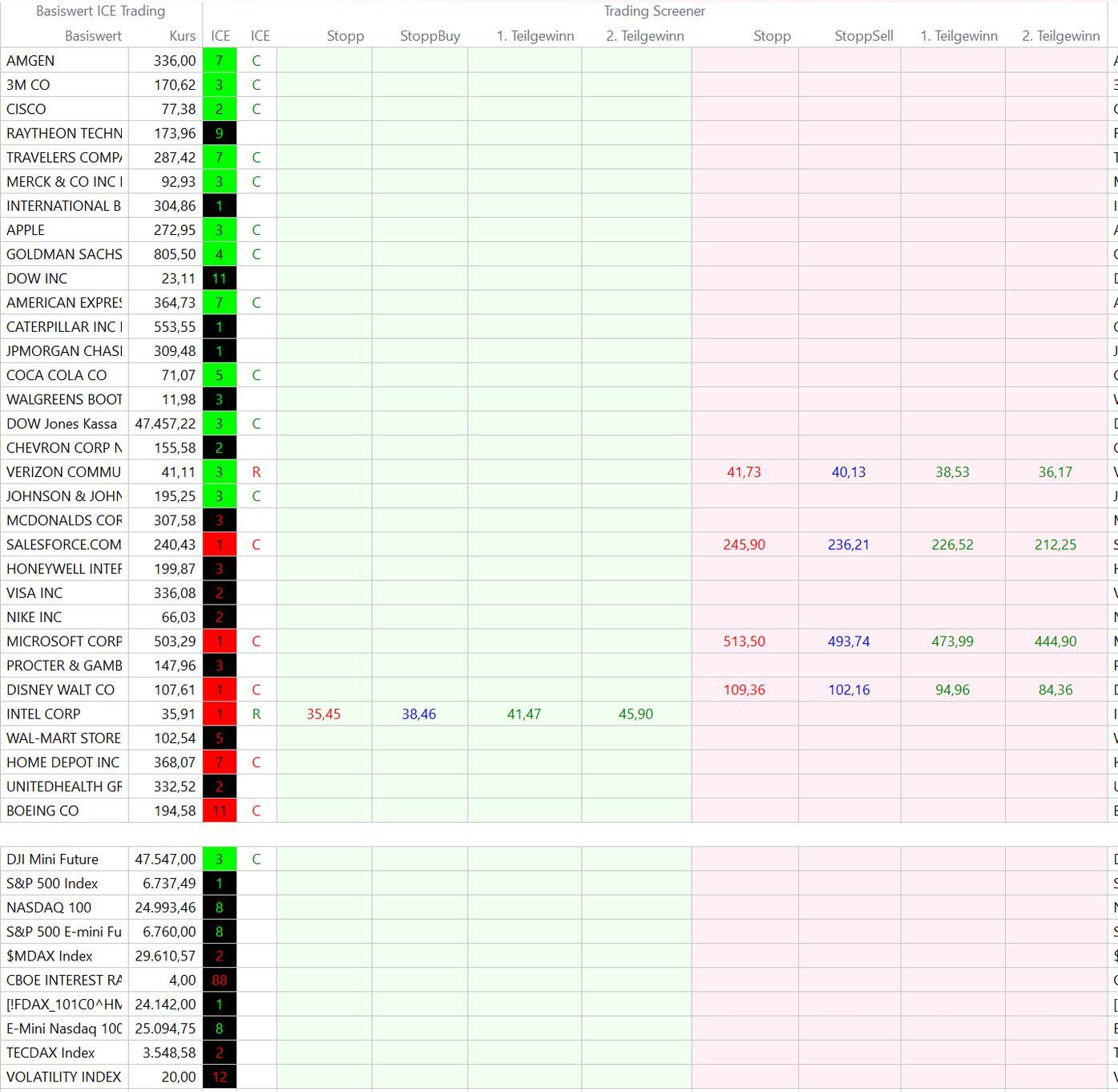1118x1092 pixels.
Task: Select the Kurs column header
Action: tap(182, 36)
